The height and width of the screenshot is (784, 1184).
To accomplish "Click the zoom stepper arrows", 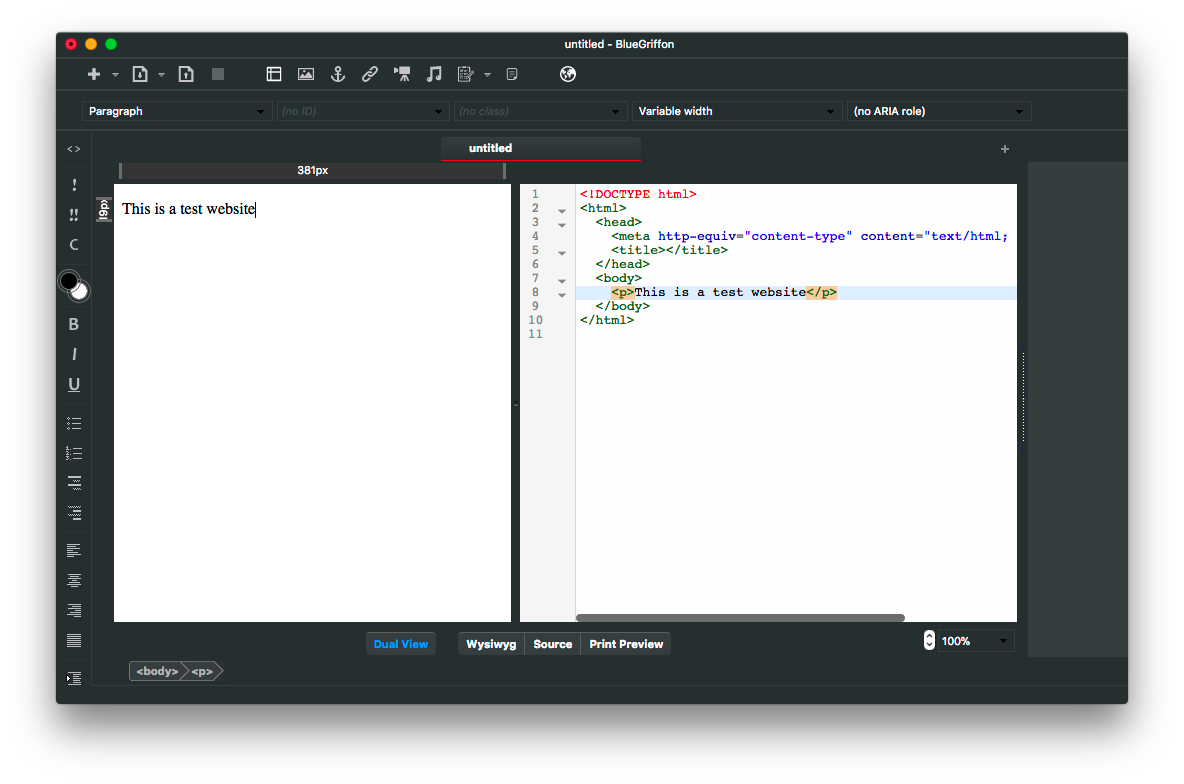I will tap(929, 640).
